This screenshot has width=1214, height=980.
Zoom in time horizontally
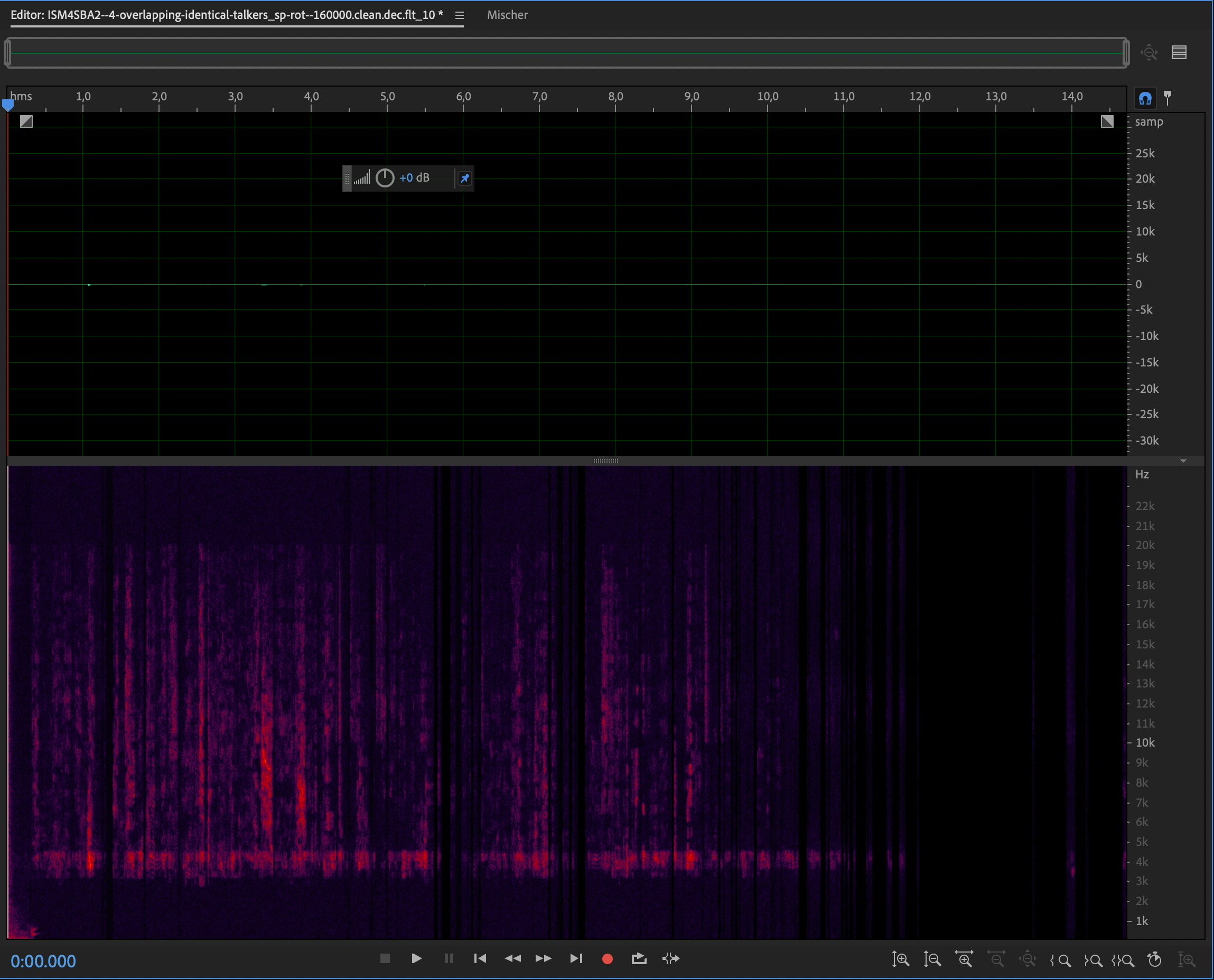964,959
